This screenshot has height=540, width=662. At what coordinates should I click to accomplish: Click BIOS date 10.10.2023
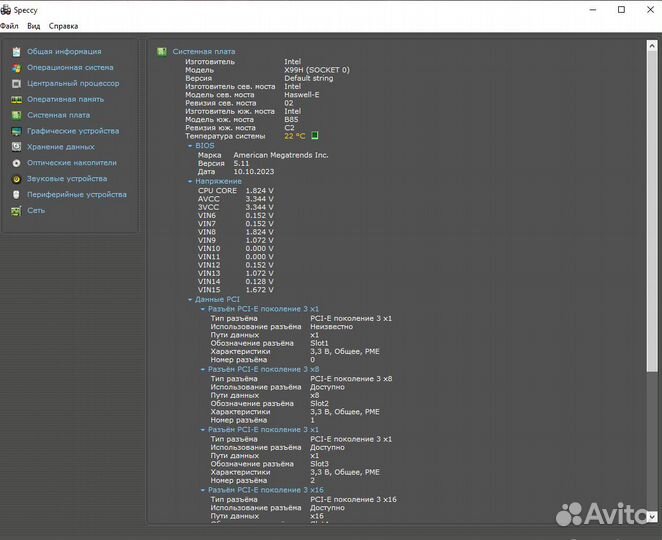[x=254, y=172]
